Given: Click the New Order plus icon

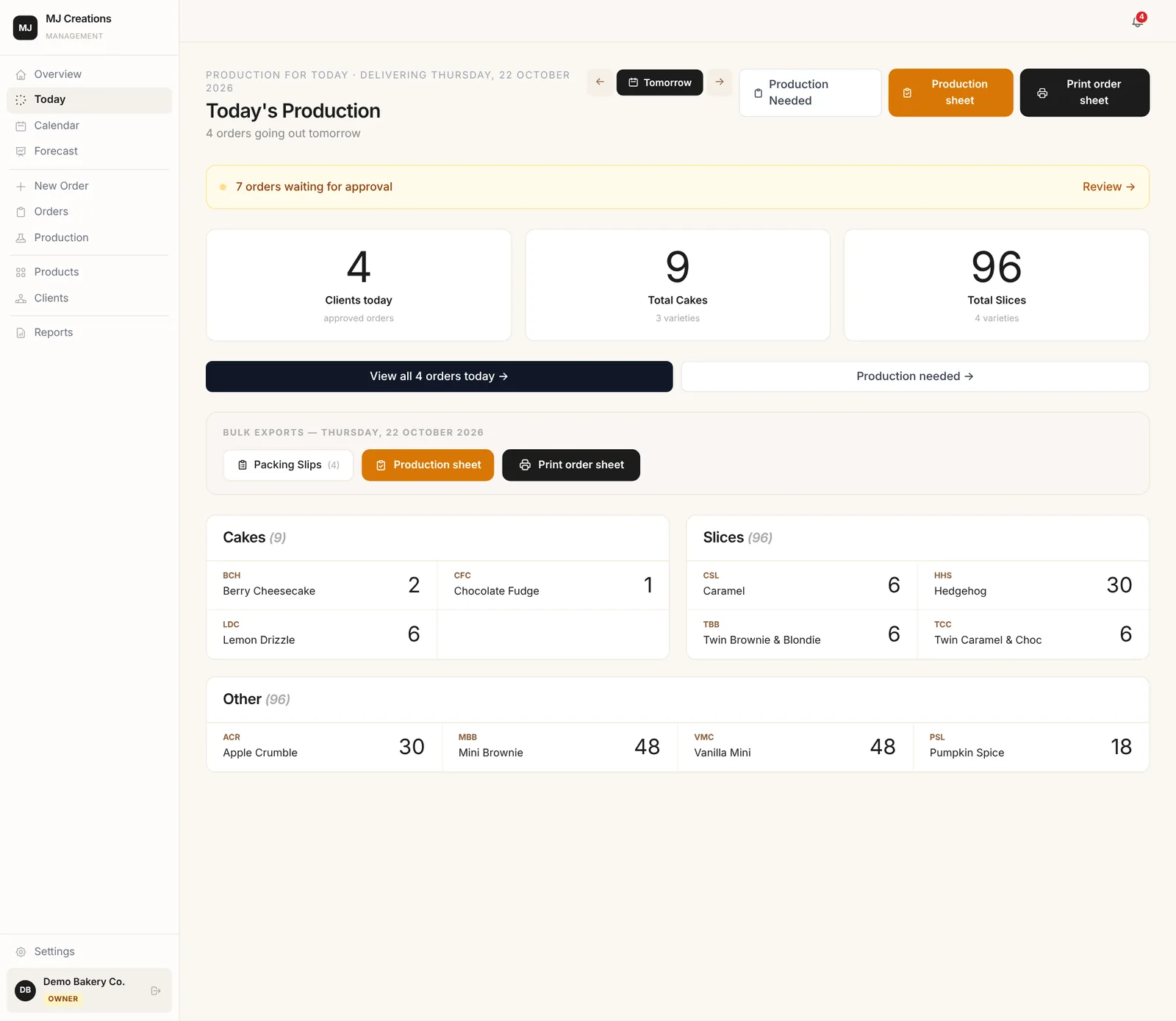Looking at the screenshot, I should point(21,186).
